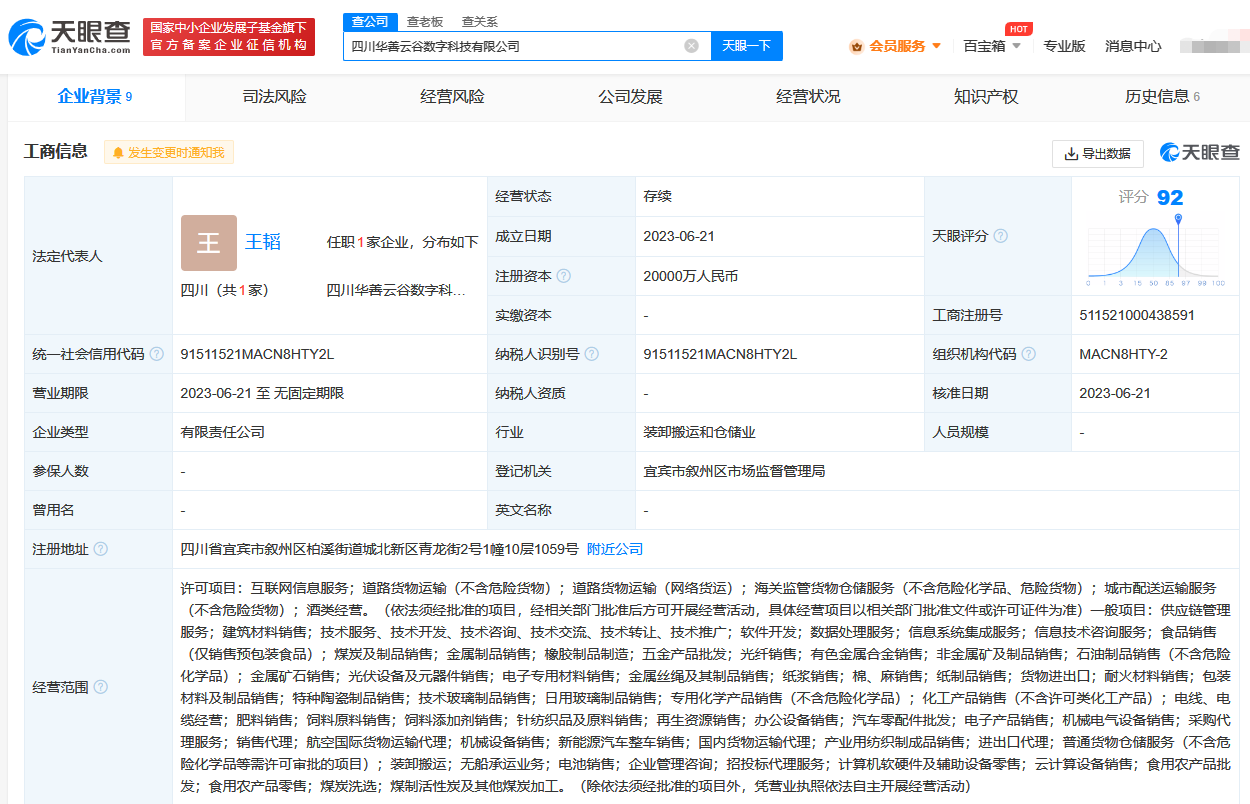Viewport: 1250px width, 804px height.
Task: Click help icon next to 经营范围
Action: point(101,687)
